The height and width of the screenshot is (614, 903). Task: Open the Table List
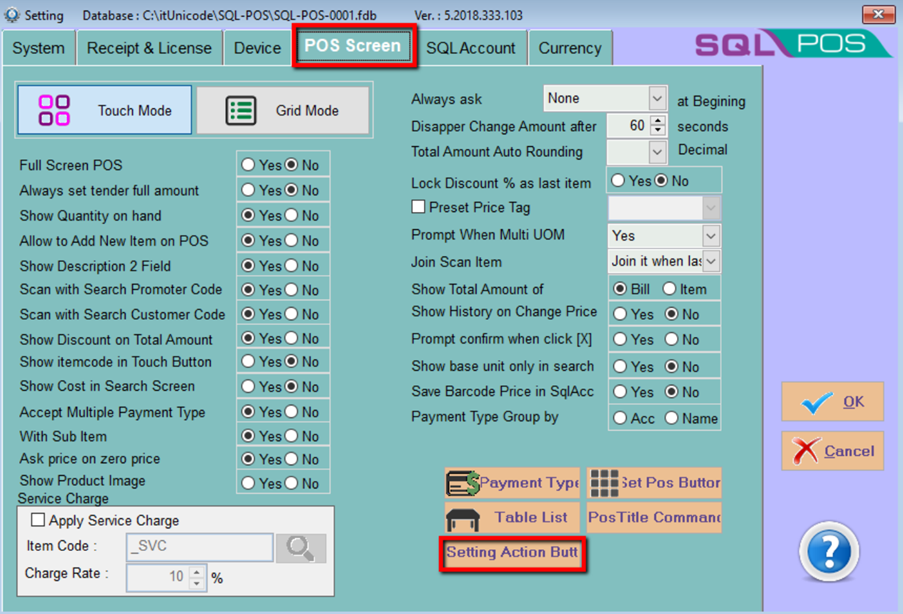(512, 518)
